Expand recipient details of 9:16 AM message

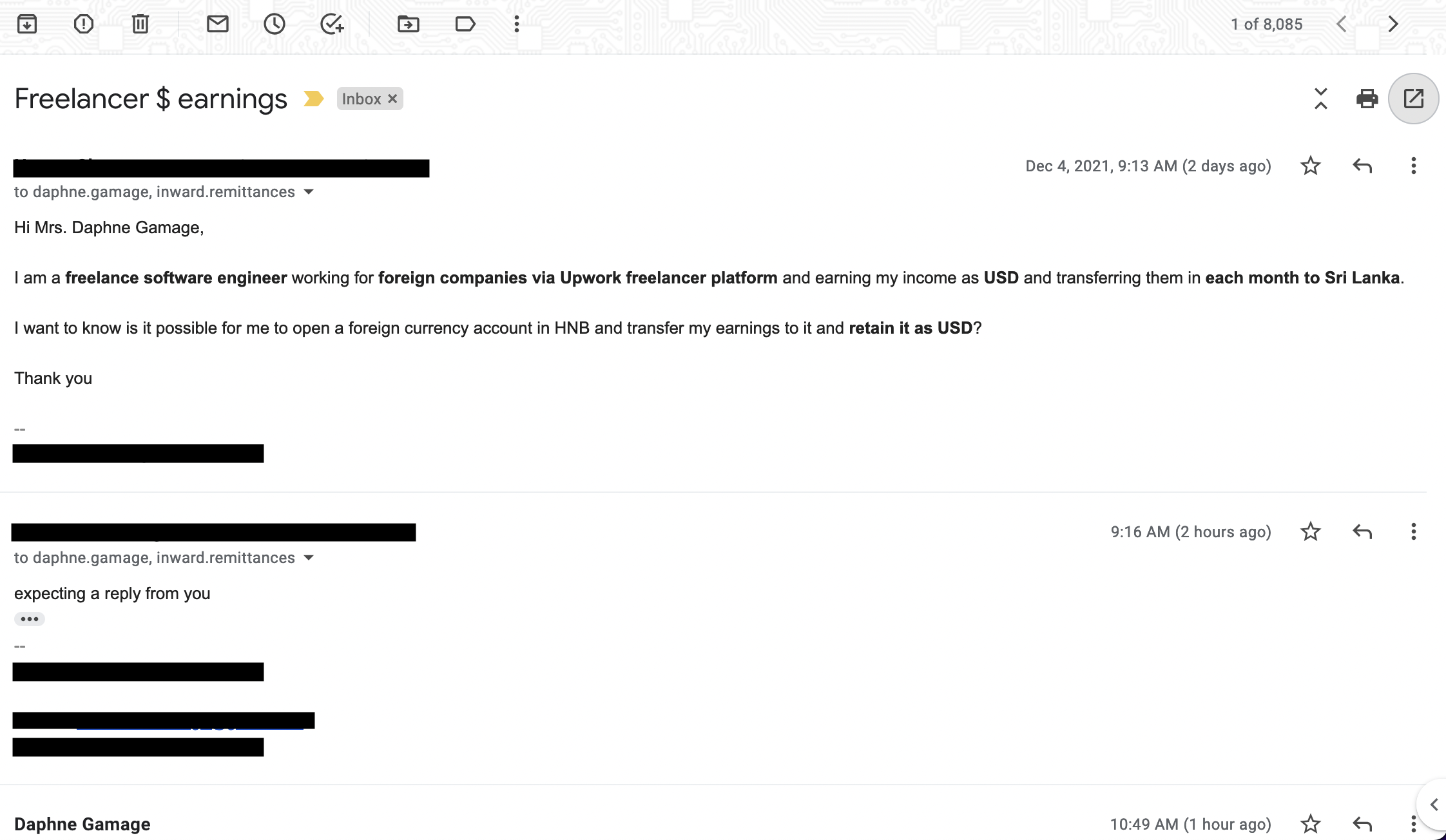pyautogui.click(x=309, y=558)
